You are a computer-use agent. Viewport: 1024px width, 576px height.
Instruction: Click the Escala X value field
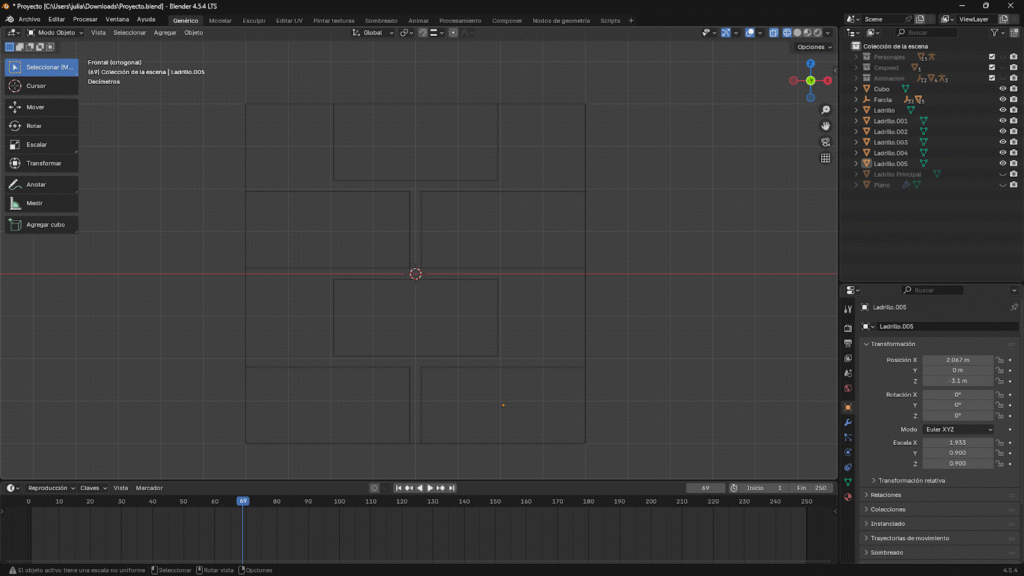click(958, 442)
